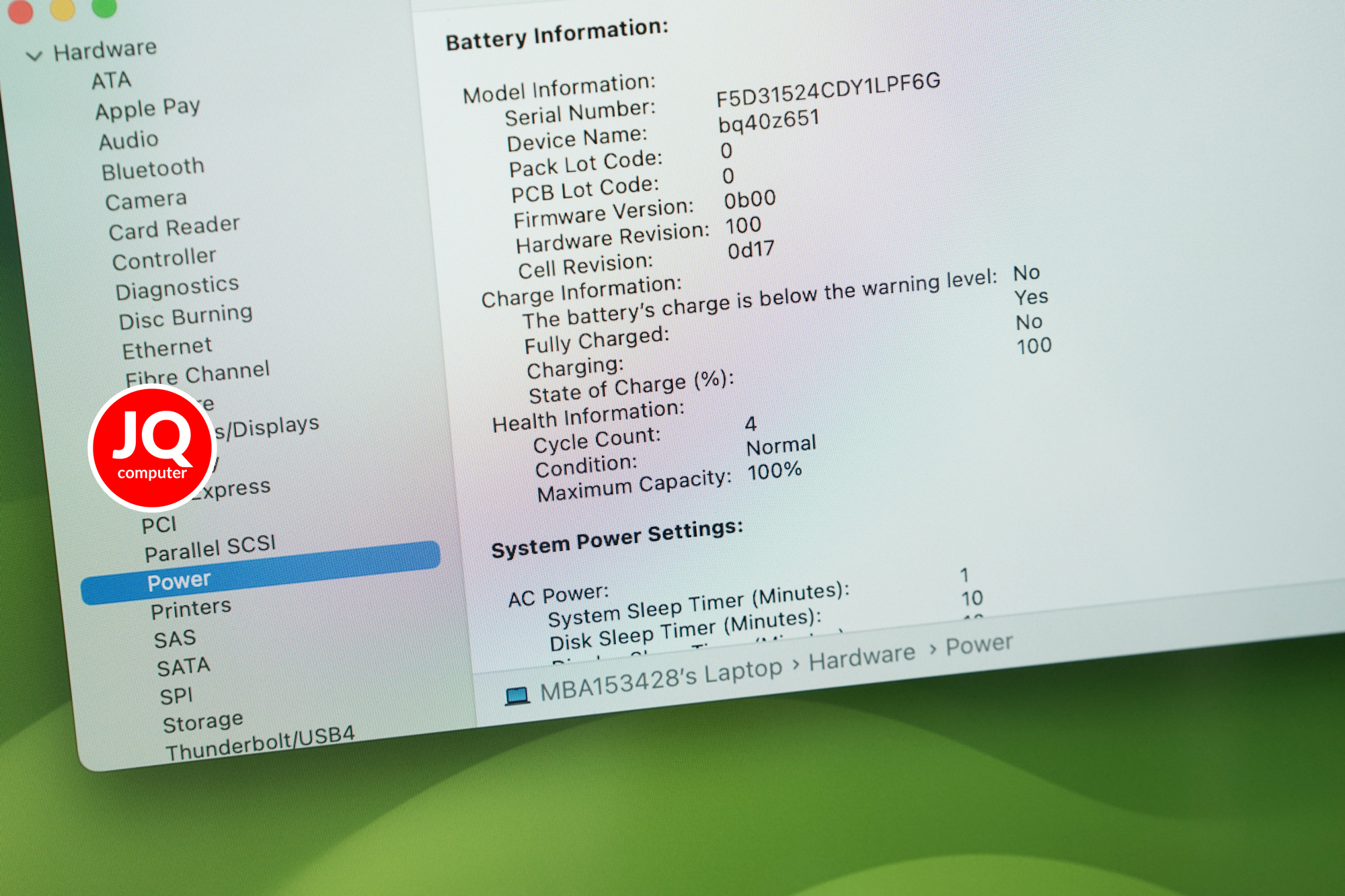This screenshot has width=1345, height=896.
Task: Select Fibre Channel in sidebar
Action: [x=197, y=374]
